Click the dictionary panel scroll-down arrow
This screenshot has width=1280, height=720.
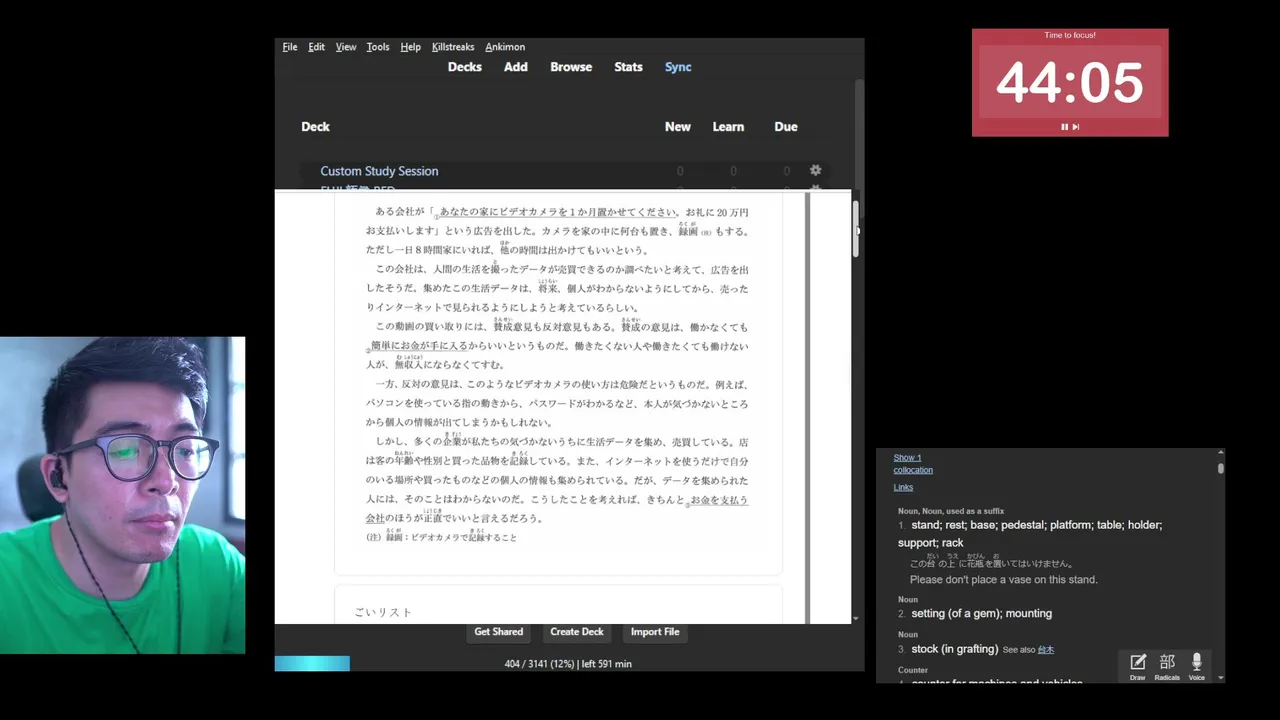1221,678
